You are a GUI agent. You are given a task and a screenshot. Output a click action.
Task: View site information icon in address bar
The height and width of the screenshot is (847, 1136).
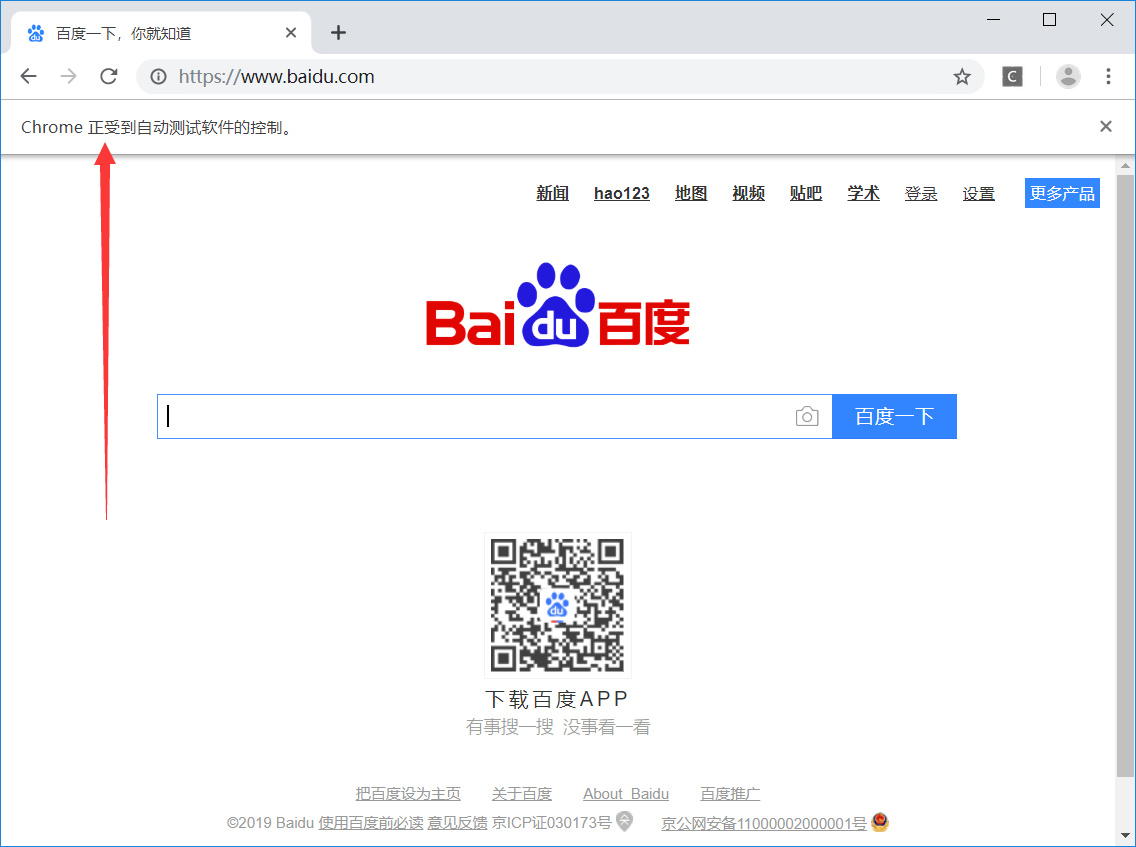158,76
